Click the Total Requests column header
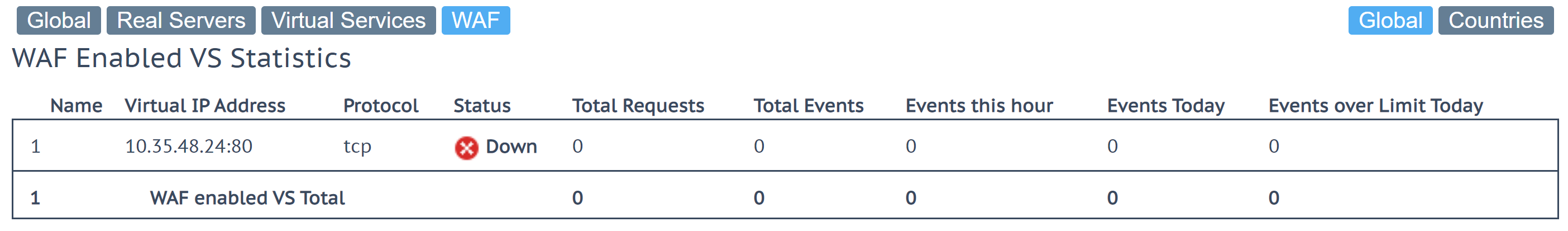This screenshot has height=231, width=1568. point(638,106)
